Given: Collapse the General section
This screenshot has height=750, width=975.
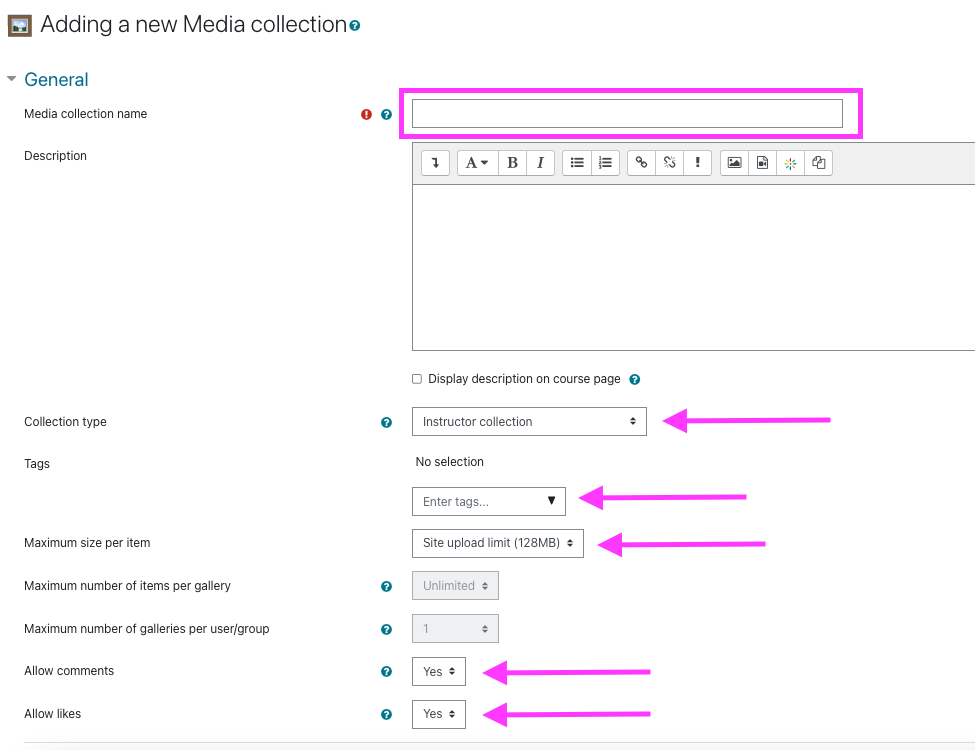Looking at the screenshot, I should (x=11, y=79).
